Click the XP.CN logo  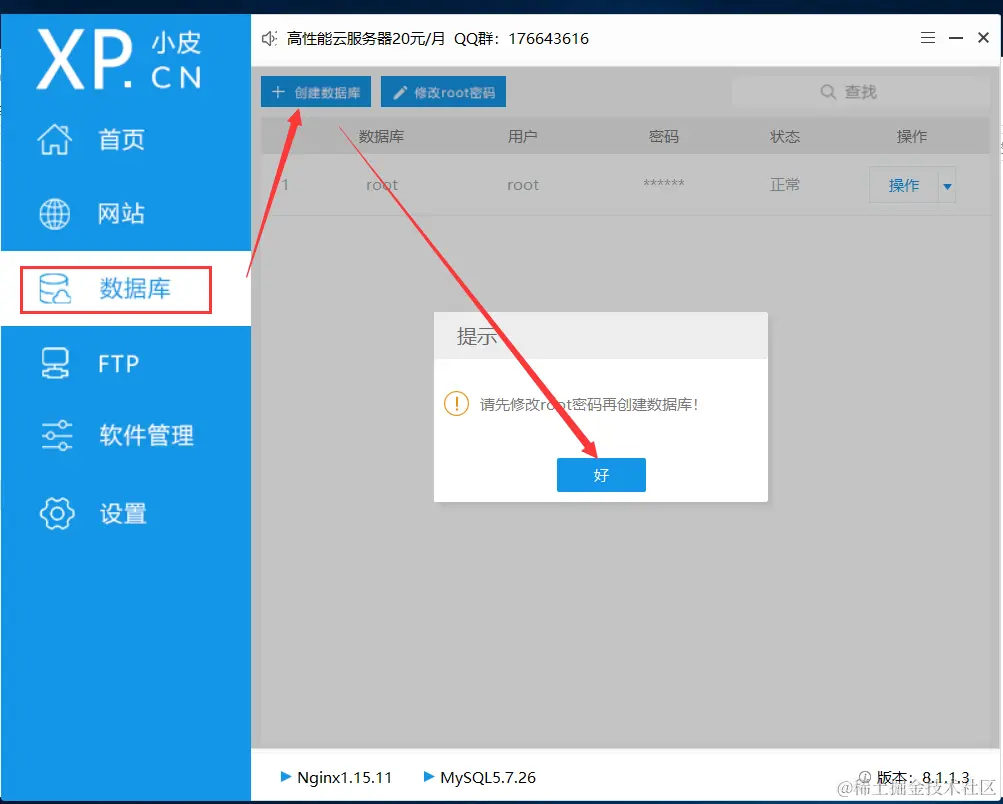(119, 60)
